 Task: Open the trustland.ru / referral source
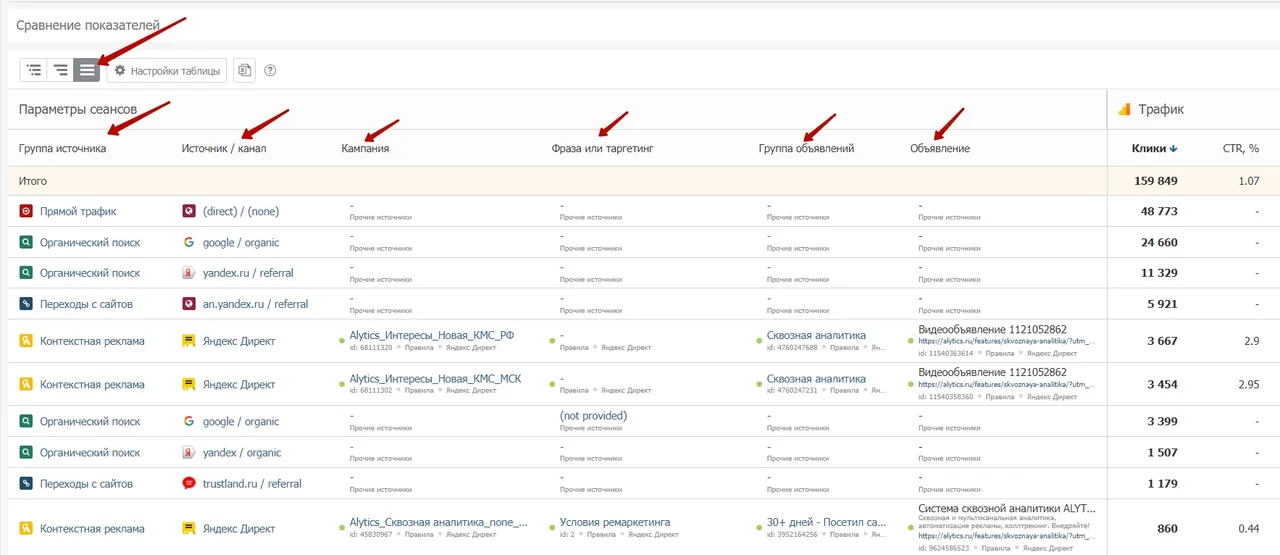252,483
